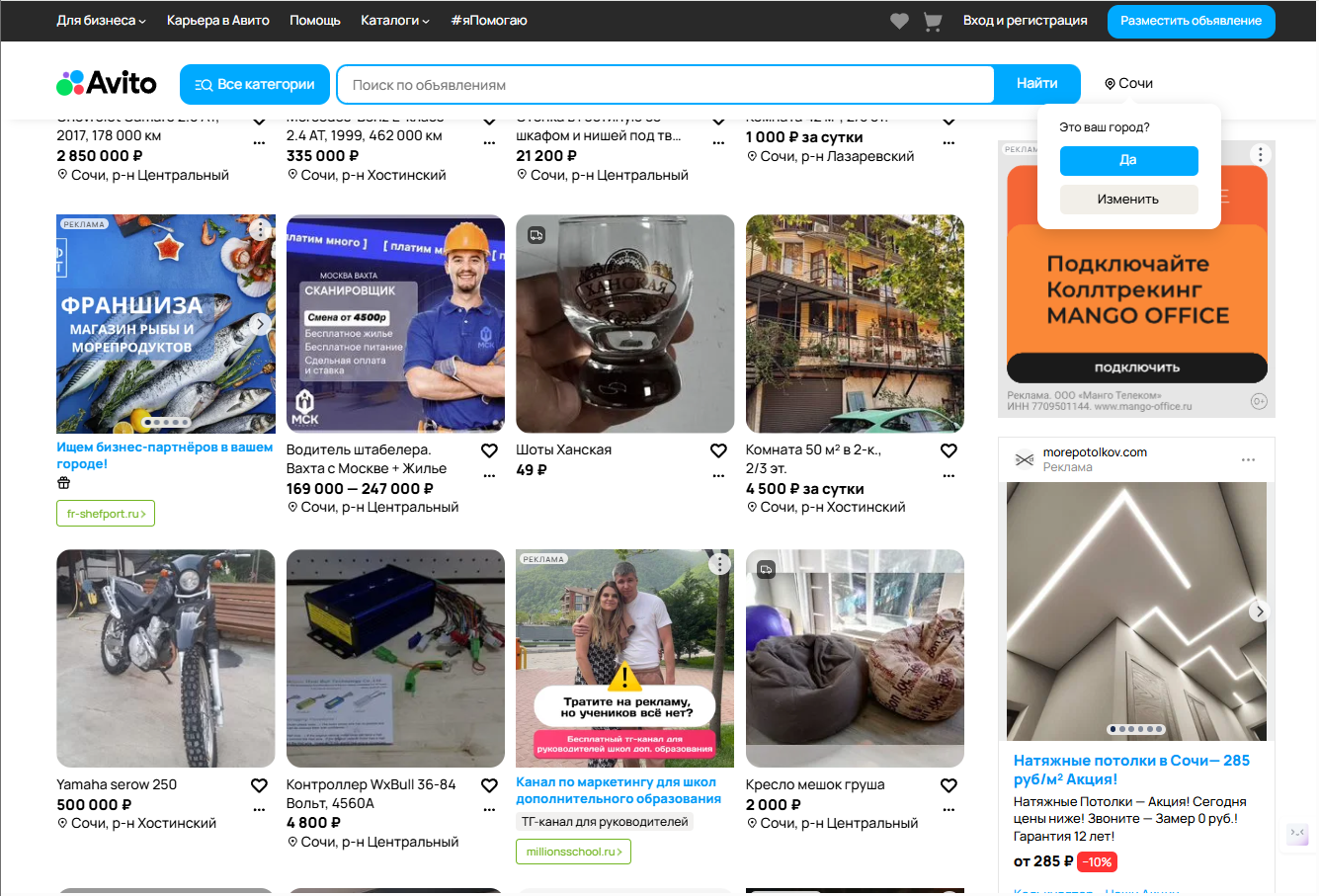Click the Найти search button
Screen dimensions: 1319x896
coord(1037,84)
